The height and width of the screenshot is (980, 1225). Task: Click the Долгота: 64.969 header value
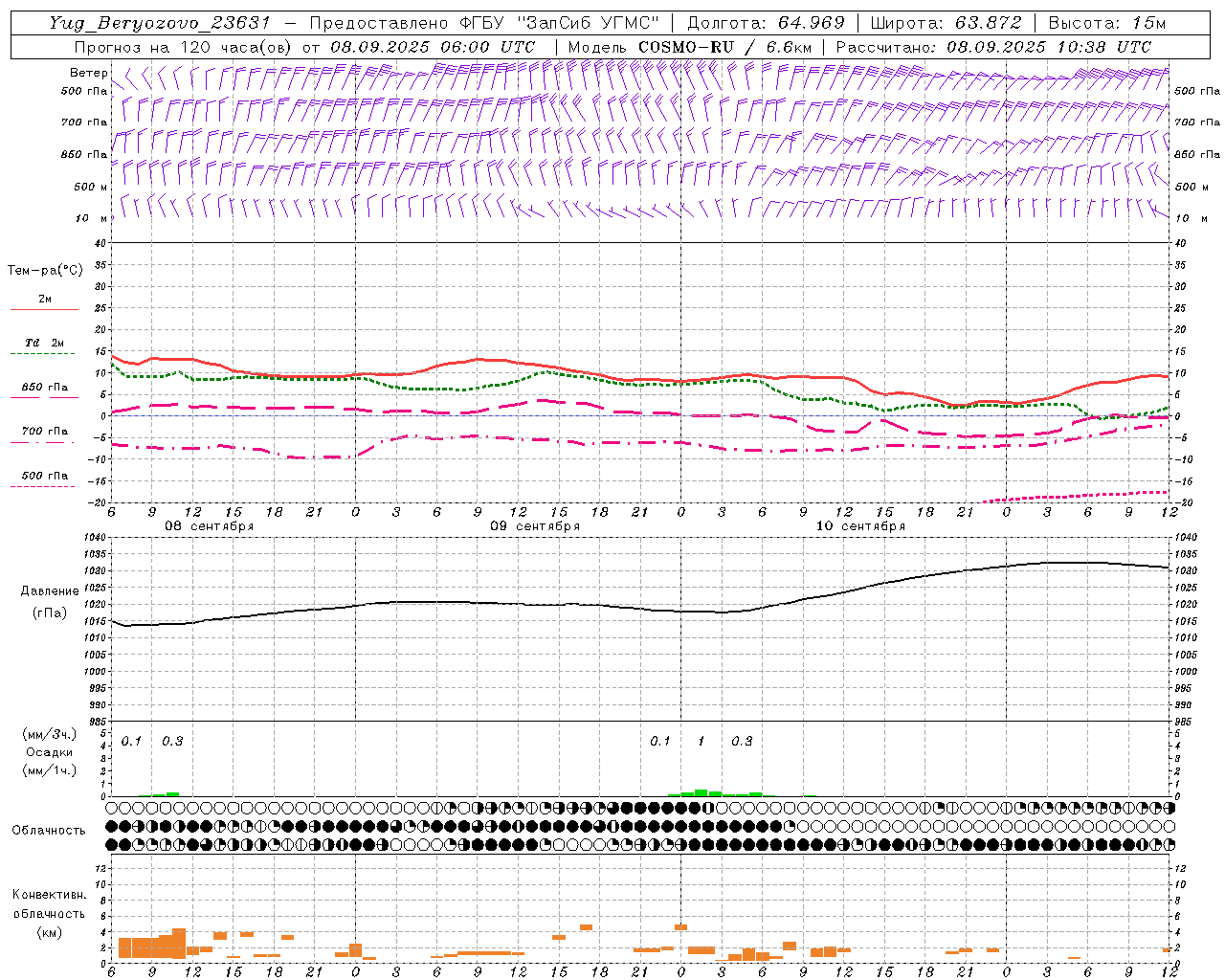(766, 23)
